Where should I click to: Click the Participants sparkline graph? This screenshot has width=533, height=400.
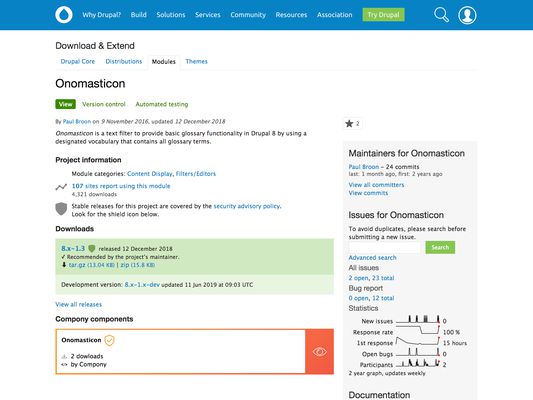(x=418, y=363)
